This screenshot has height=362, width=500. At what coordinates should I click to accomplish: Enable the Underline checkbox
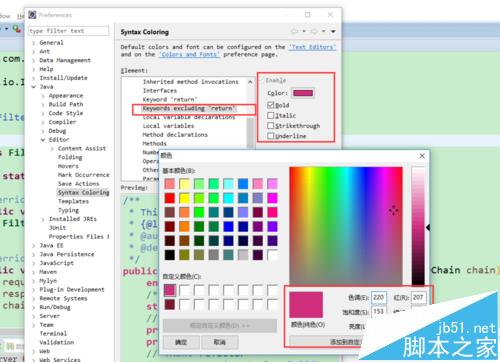point(271,136)
